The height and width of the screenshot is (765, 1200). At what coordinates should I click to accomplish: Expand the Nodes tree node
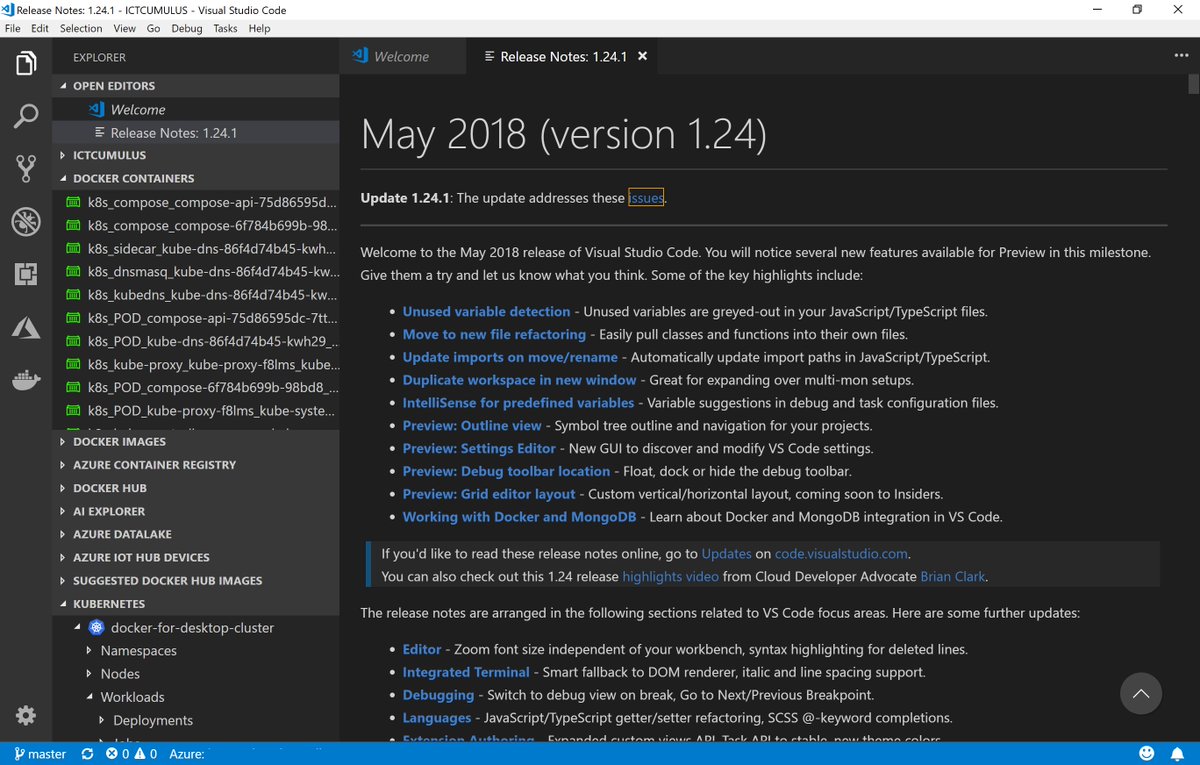pos(91,674)
